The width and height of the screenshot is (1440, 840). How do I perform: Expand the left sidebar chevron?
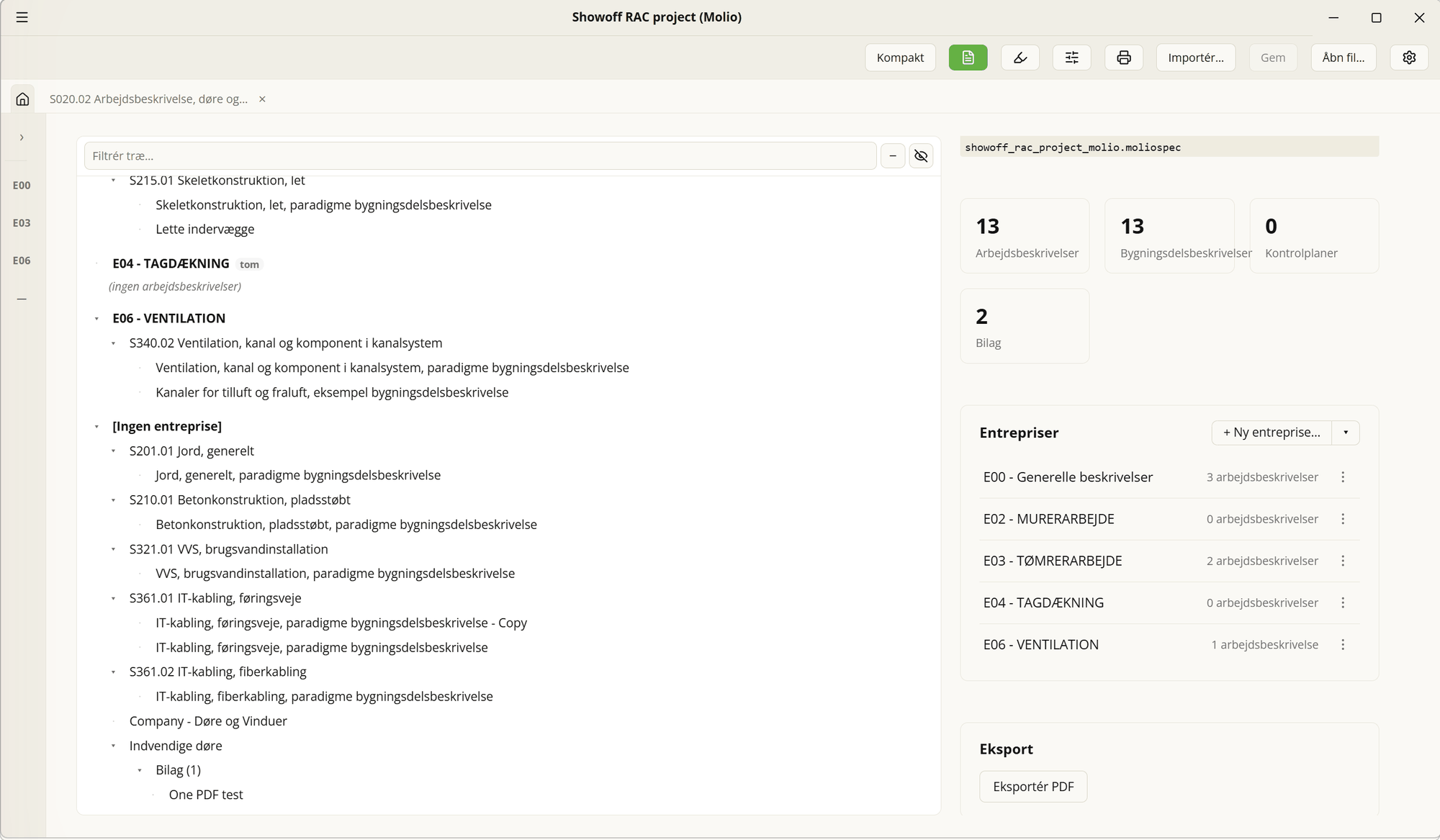[22, 137]
